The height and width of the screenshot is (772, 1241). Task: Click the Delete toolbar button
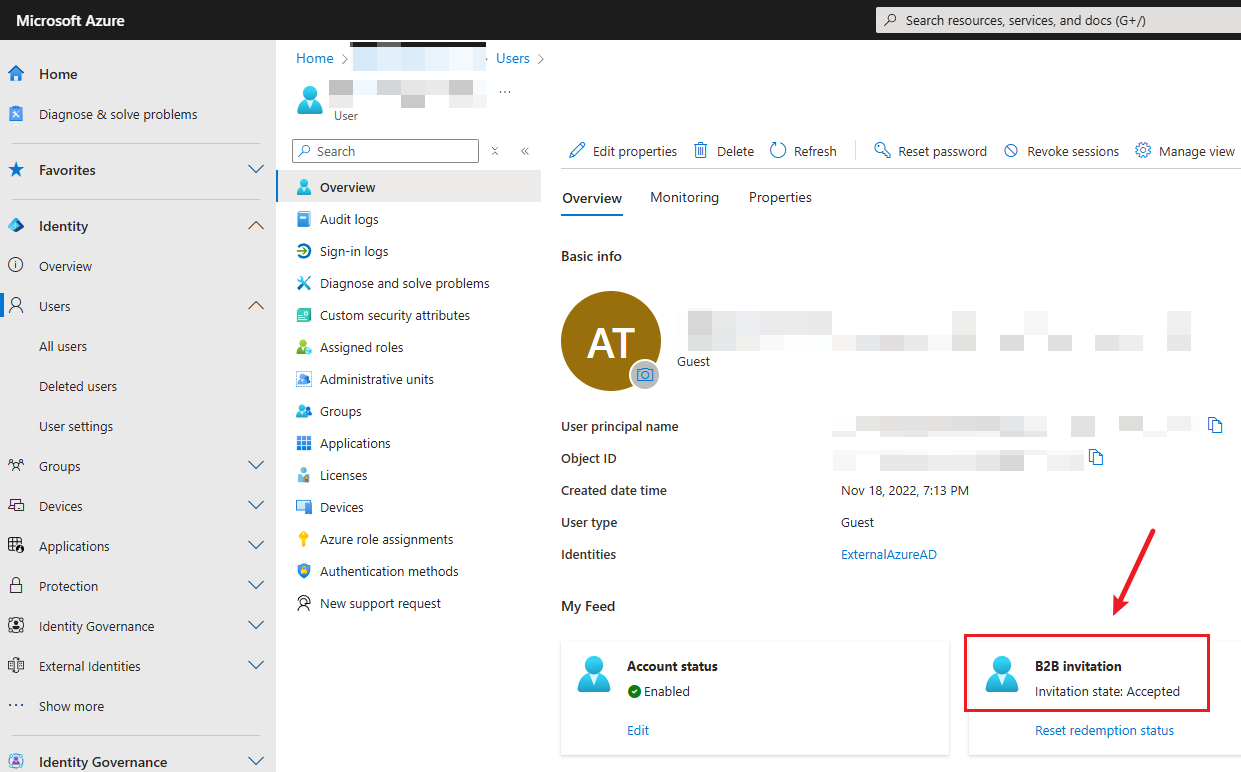tap(724, 151)
